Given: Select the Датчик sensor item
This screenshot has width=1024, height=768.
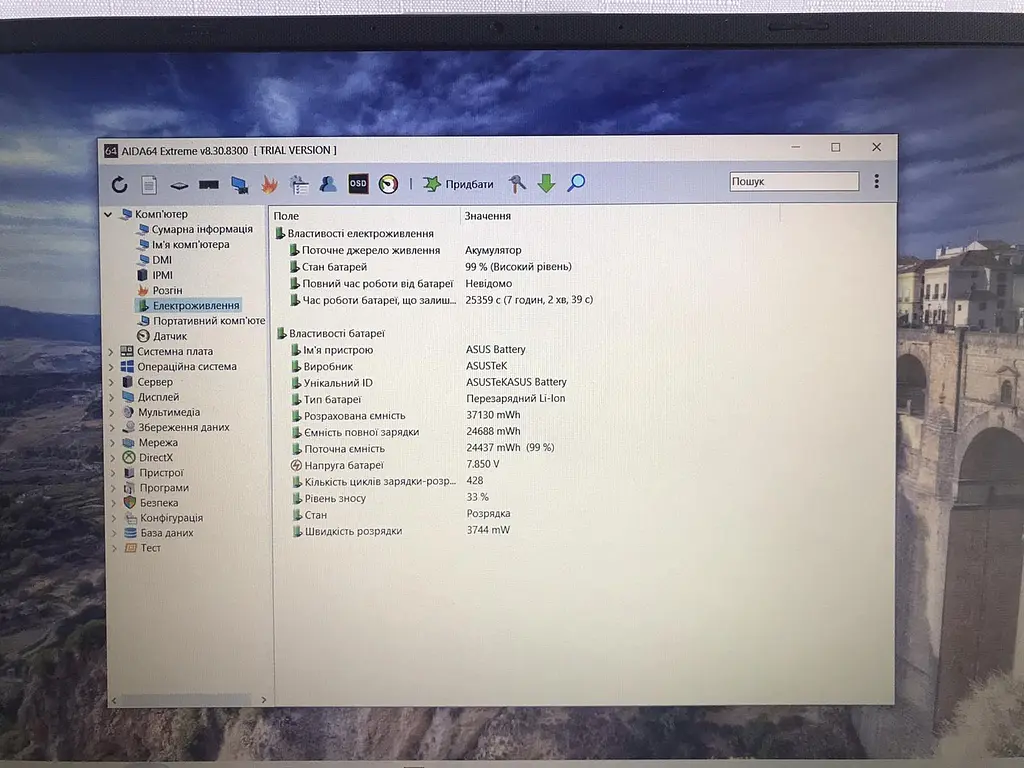Looking at the screenshot, I should 170,336.
